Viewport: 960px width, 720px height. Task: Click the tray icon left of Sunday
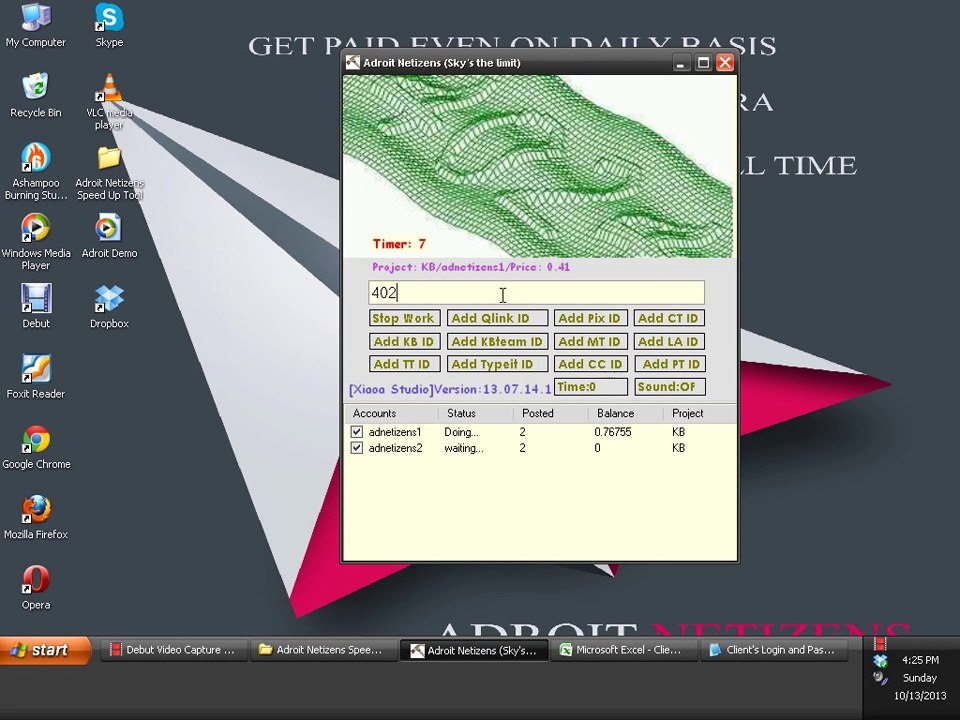pos(880,678)
